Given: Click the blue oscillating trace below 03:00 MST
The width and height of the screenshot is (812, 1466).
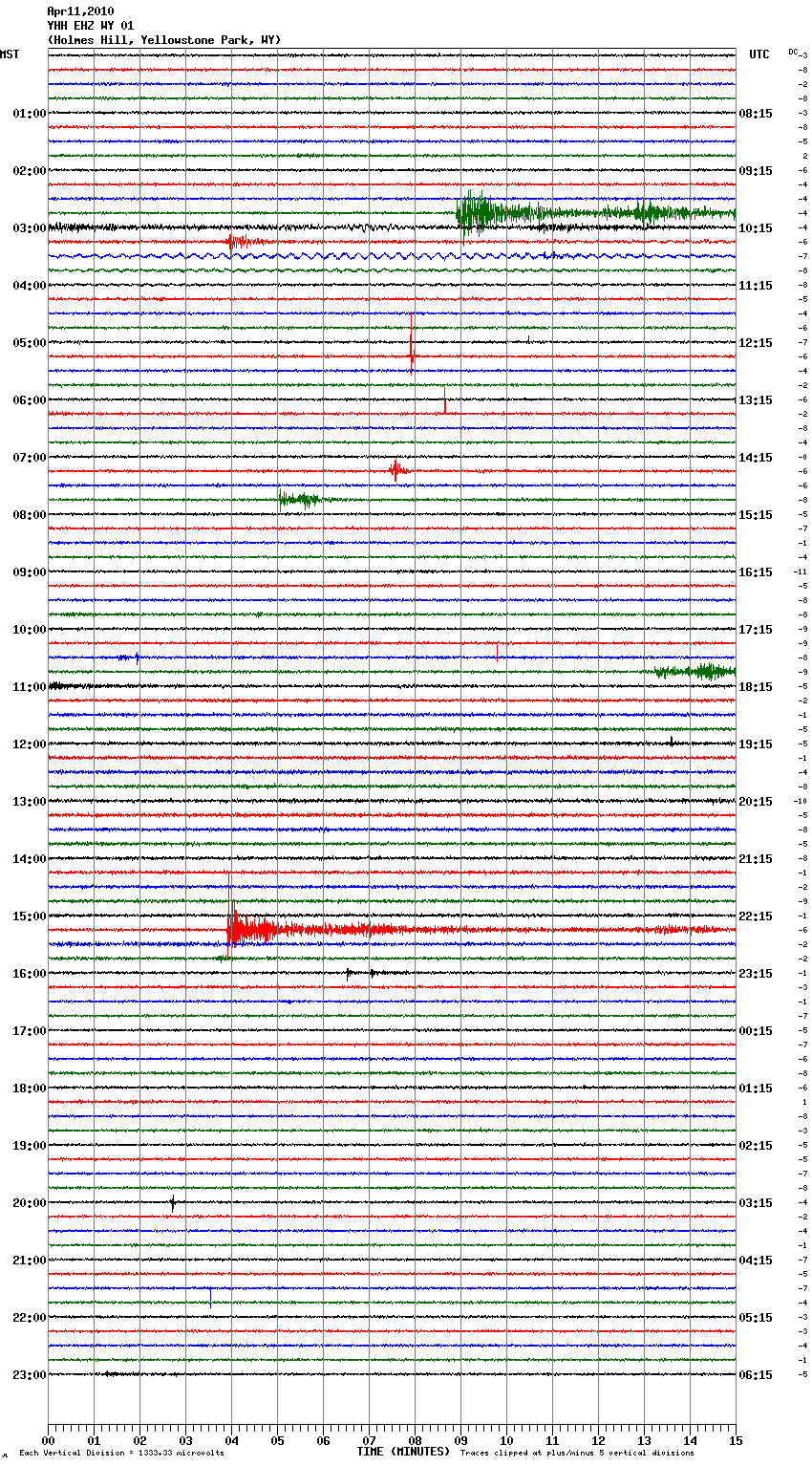Looking at the screenshot, I should [392, 256].
